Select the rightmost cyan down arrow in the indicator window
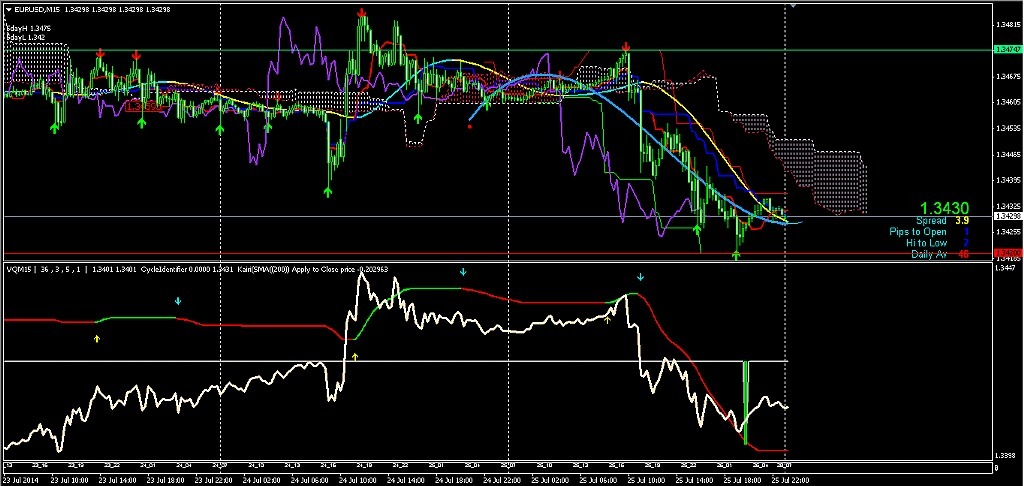The height and width of the screenshot is (486, 1024). pos(641,276)
